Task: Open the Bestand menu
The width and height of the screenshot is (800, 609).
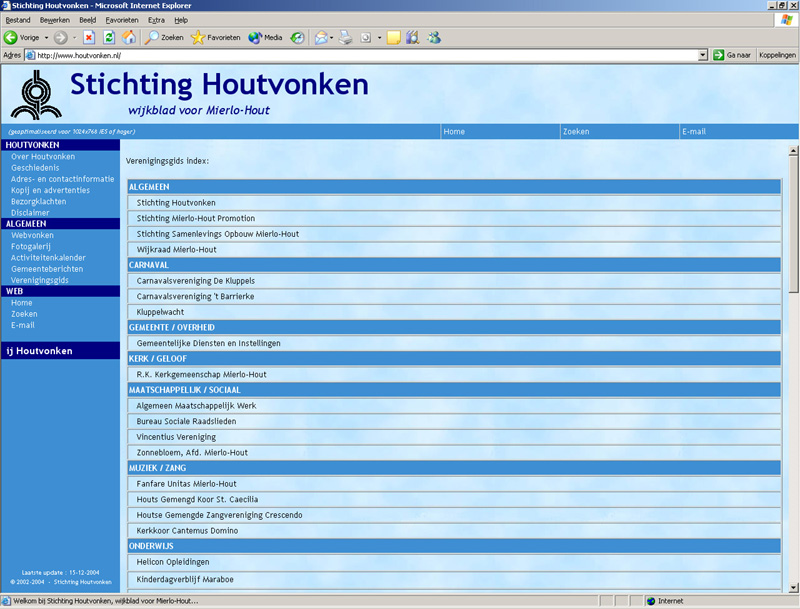Action: point(18,20)
